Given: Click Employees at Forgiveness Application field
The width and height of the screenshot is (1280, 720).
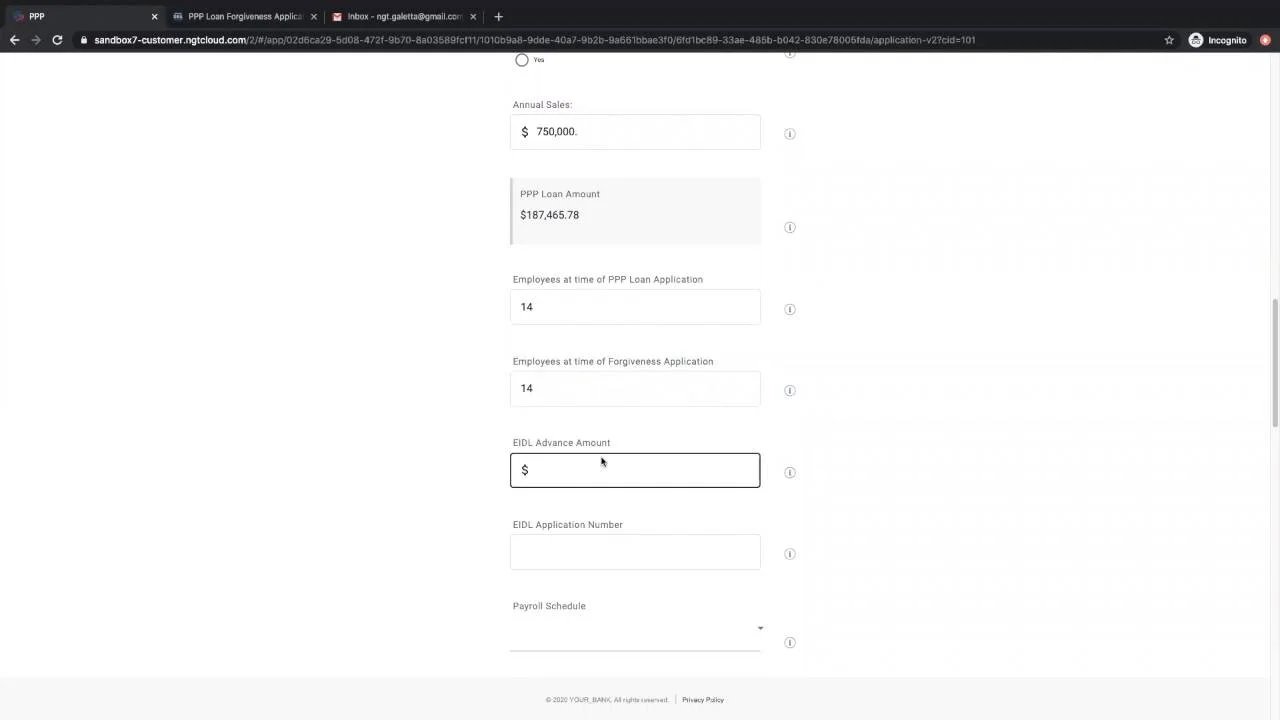Looking at the screenshot, I should click(635, 389).
